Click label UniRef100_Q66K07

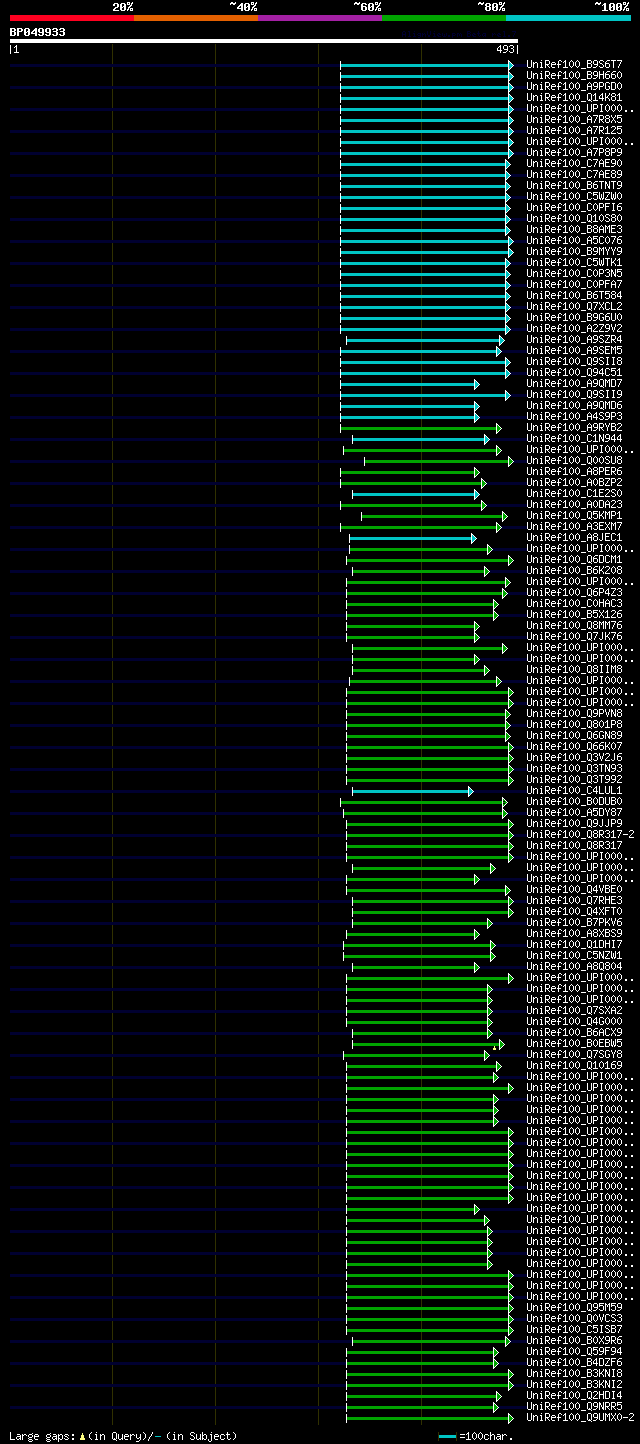(574, 746)
